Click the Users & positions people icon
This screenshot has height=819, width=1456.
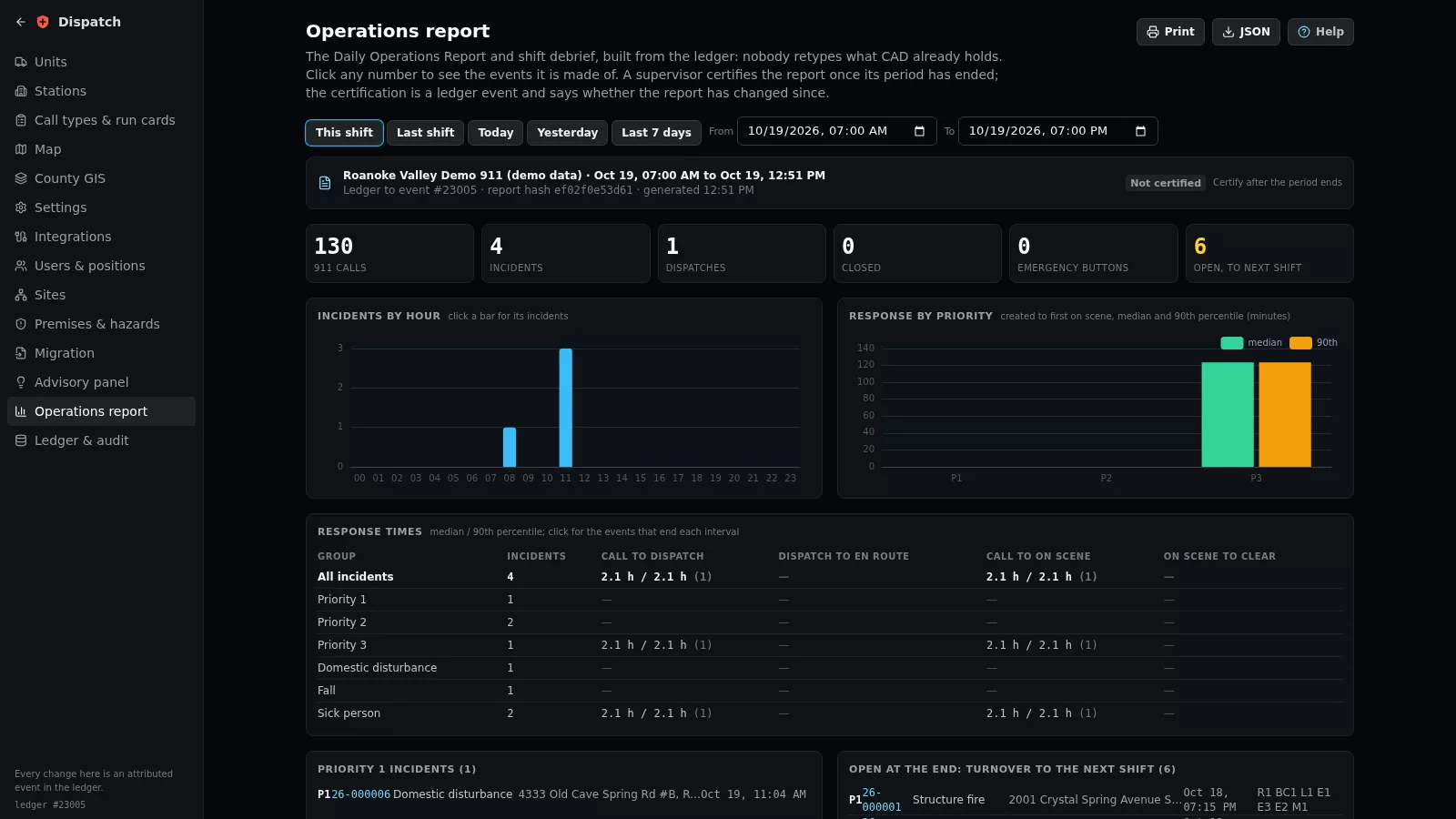[x=21, y=266]
